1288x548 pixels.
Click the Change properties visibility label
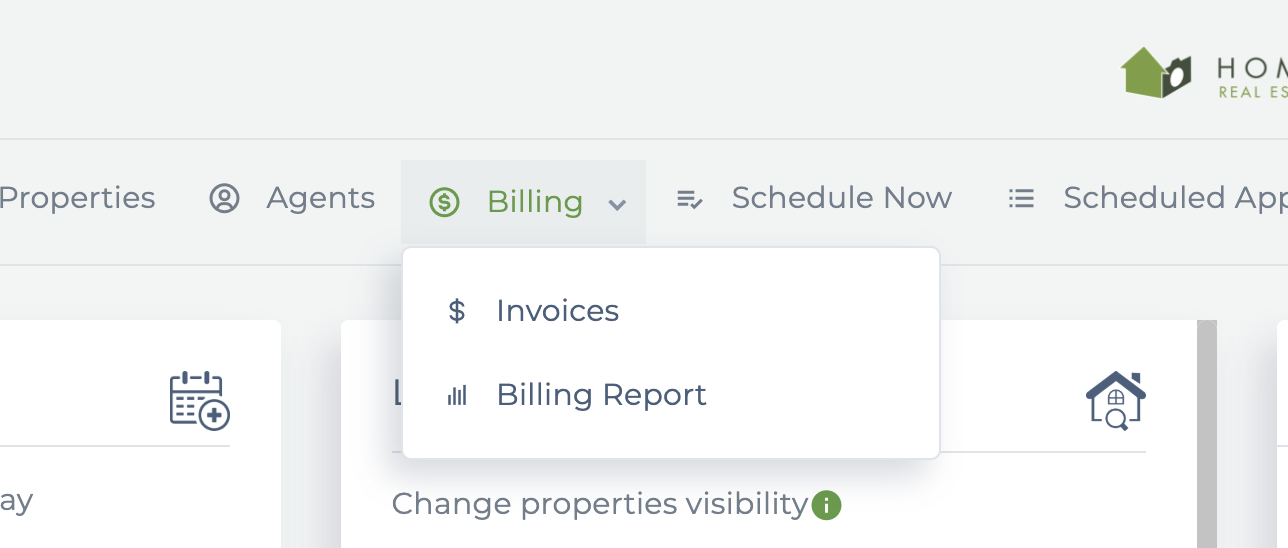pos(599,504)
